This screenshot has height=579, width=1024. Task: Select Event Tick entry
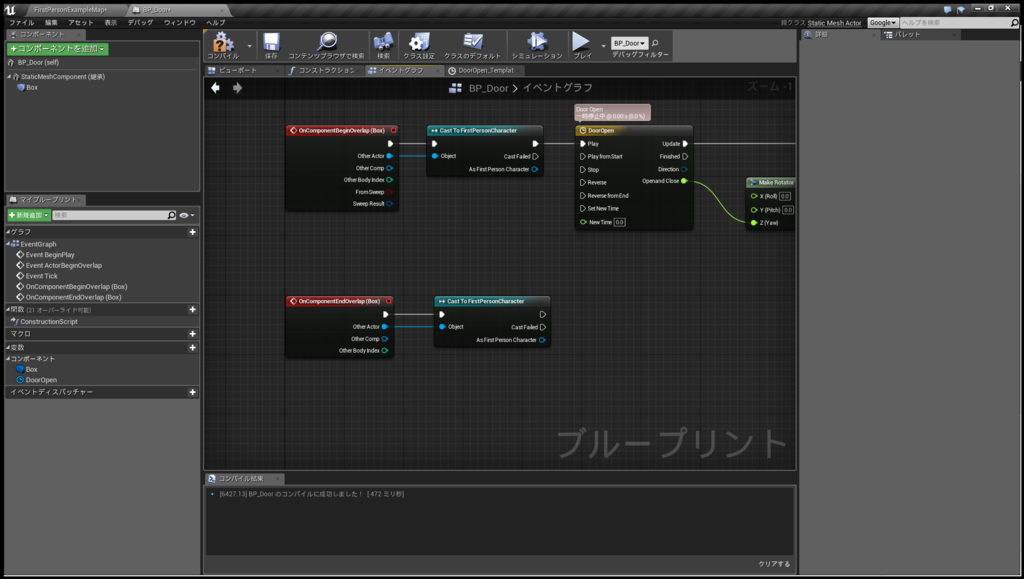(x=41, y=275)
